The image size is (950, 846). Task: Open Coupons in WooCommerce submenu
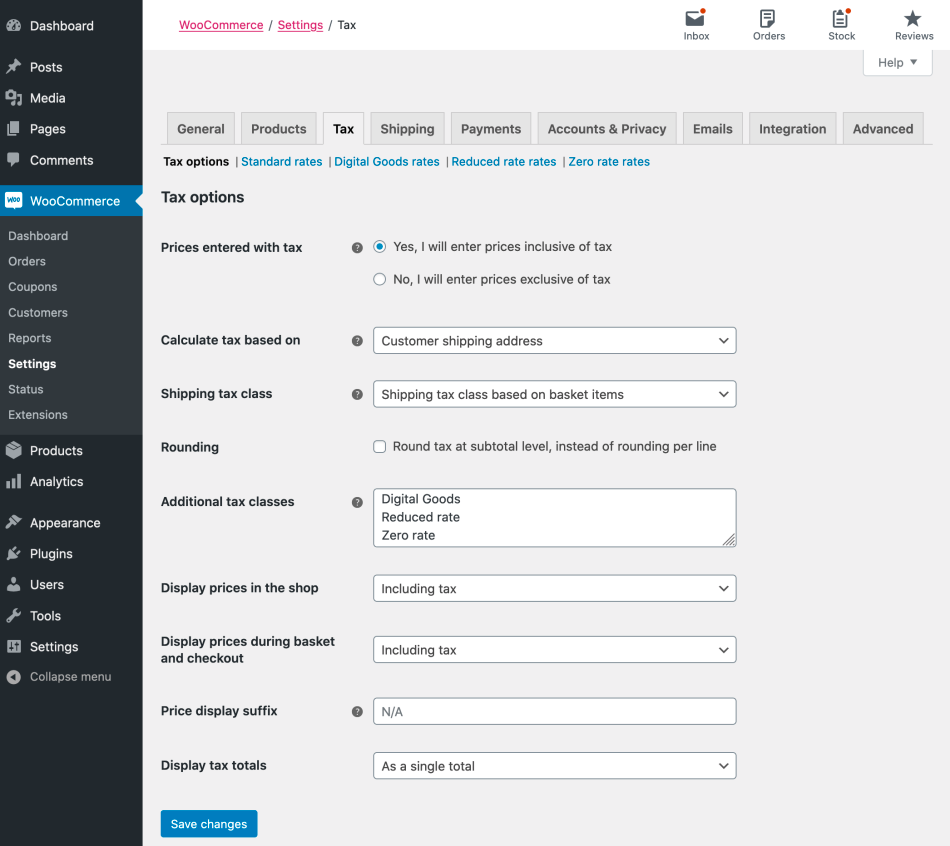tap(33, 287)
